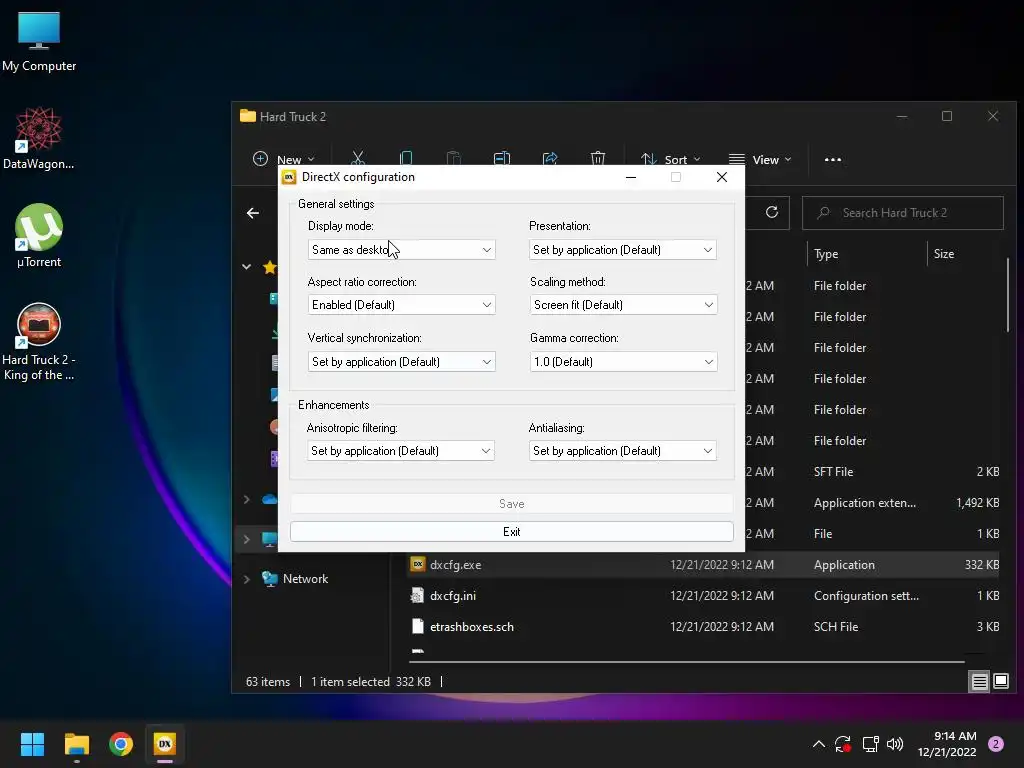Switch to large thumbnails view icon

(1001, 682)
